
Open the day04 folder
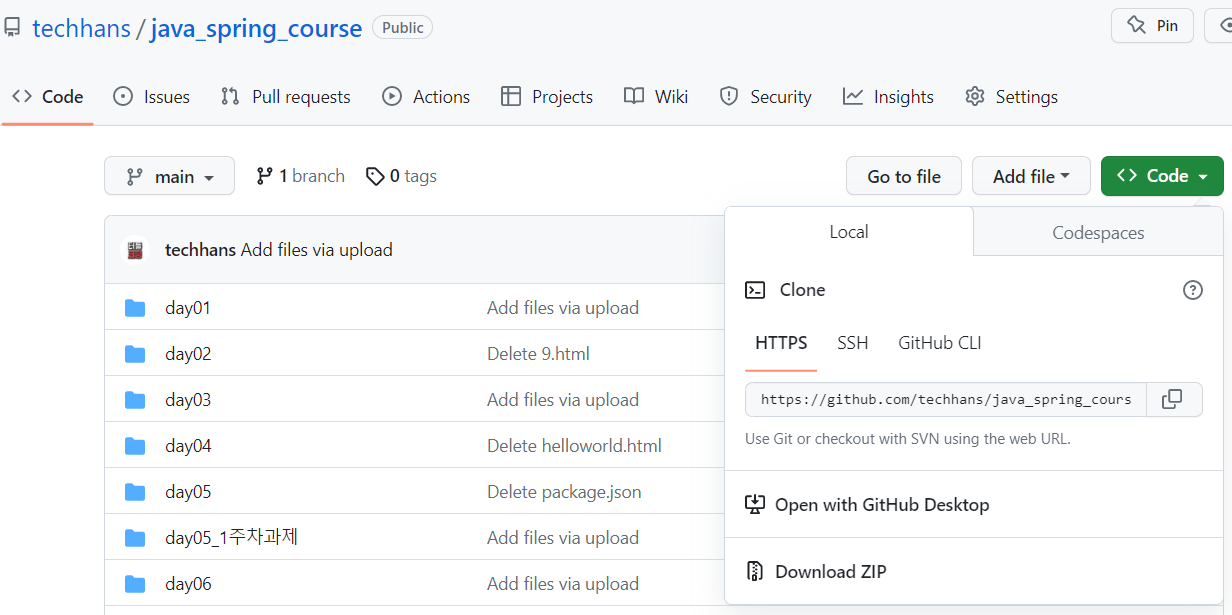click(x=188, y=446)
